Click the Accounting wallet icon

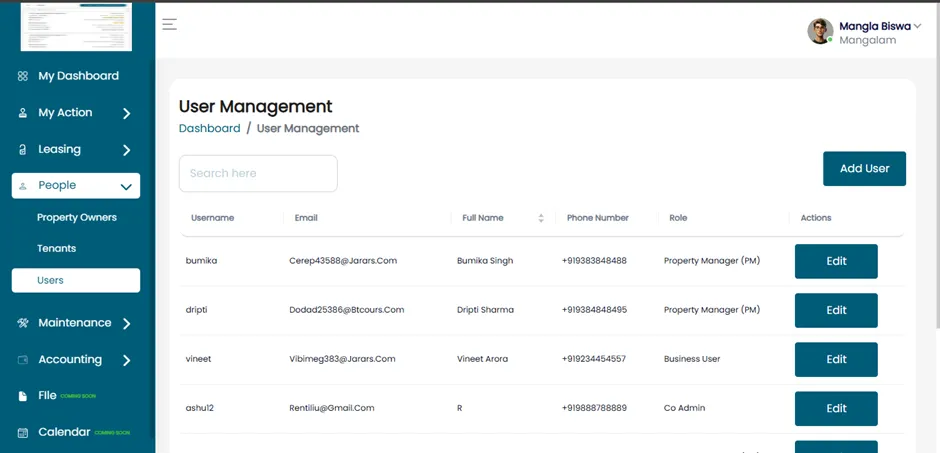tap(23, 360)
